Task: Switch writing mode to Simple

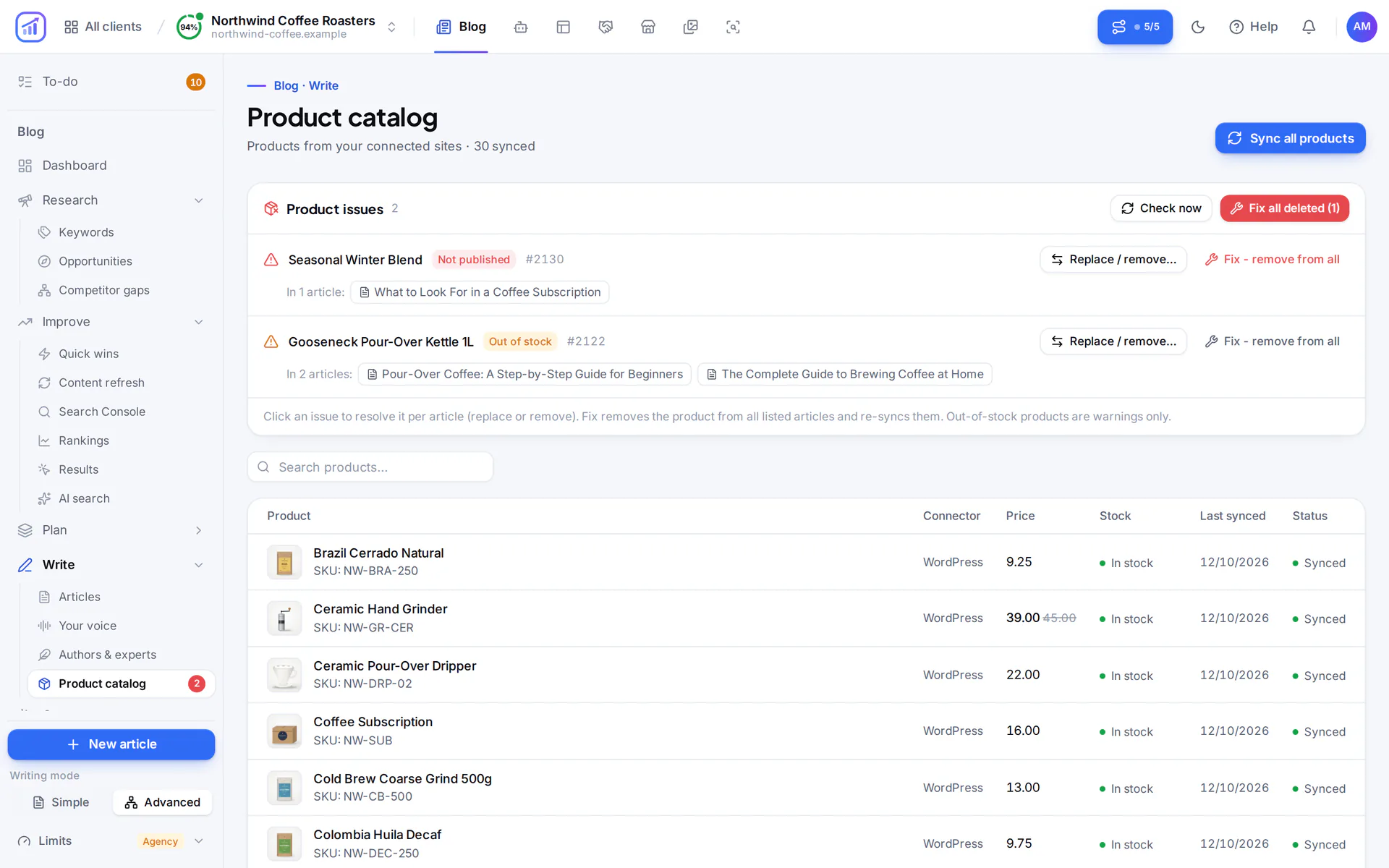Action: (61, 802)
